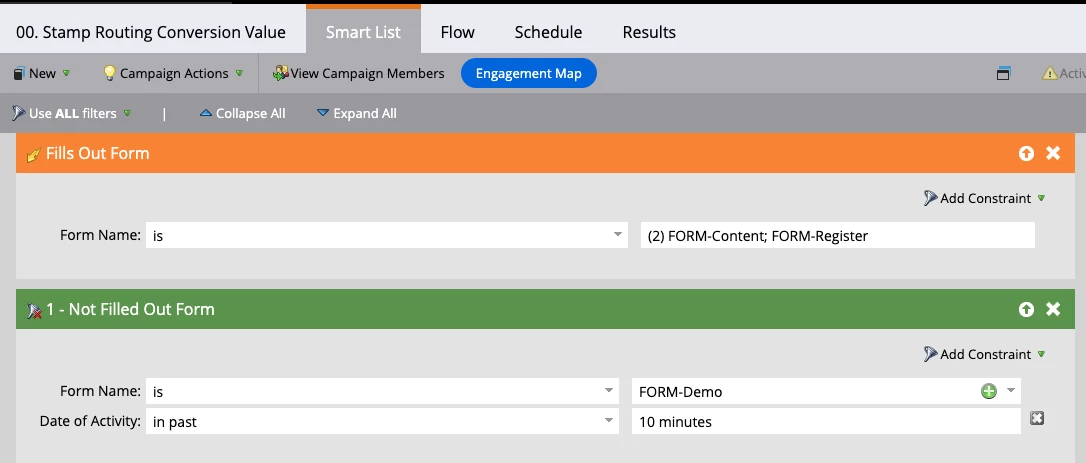
Task: Switch to the Schedule tab
Action: click(x=548, y=32)
